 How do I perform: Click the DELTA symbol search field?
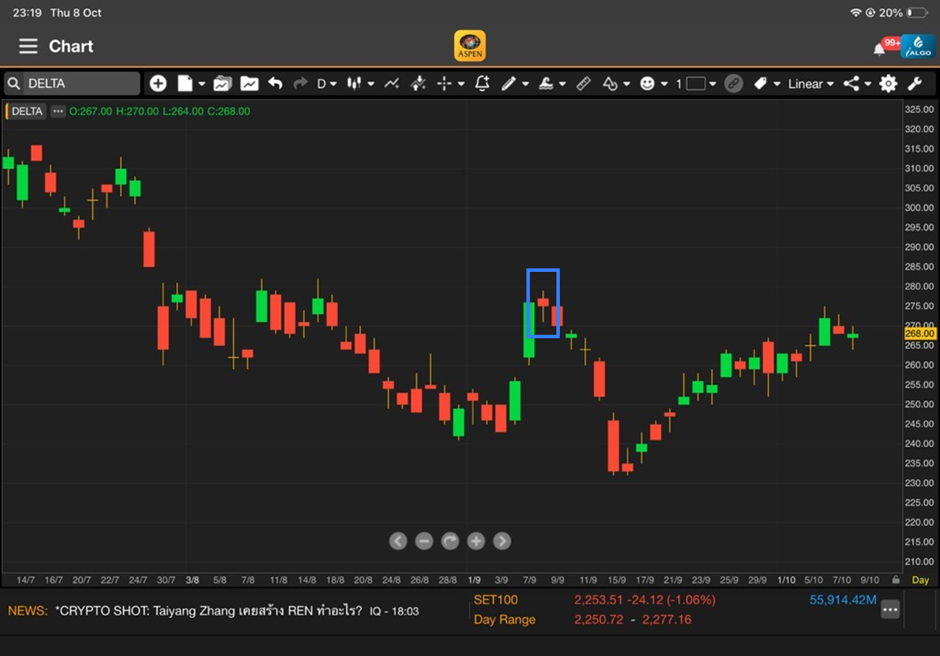[x=73, y=83]
